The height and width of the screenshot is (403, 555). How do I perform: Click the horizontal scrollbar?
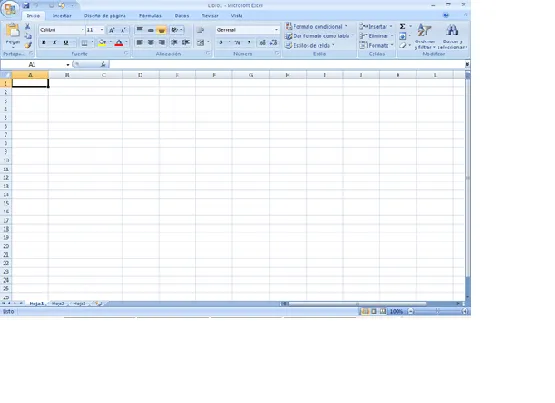[x=357, y=304]
